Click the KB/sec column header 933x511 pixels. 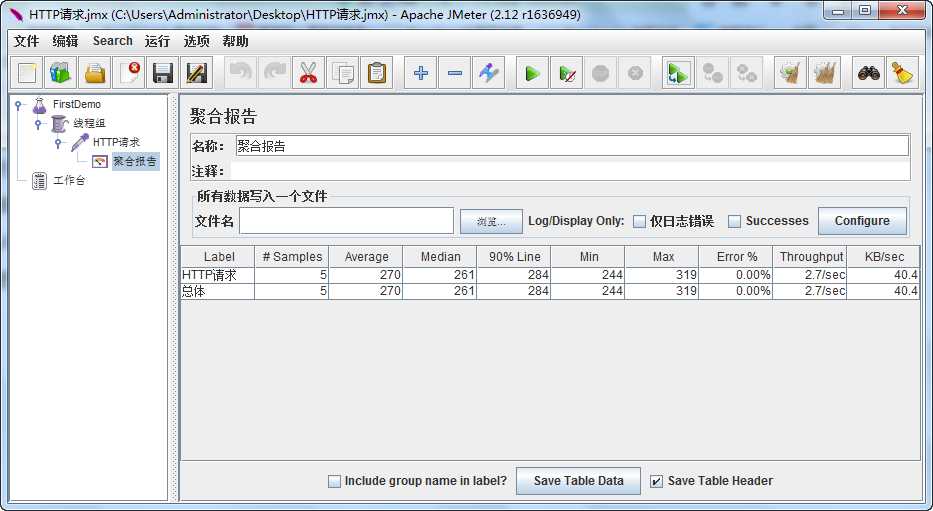point(883,257)
